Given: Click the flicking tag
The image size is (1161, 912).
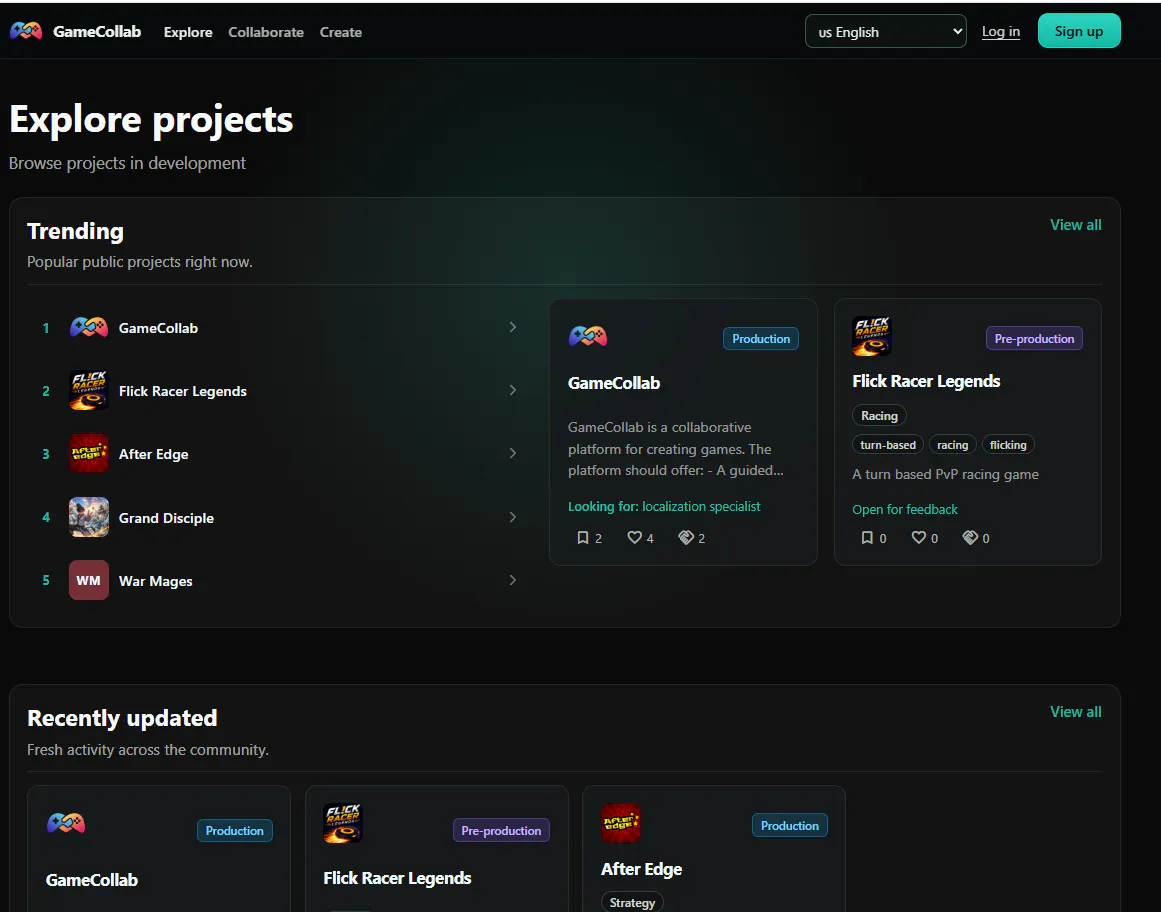Looking at the screenshot, I should pyautogui.click(x=1008, y=445).
